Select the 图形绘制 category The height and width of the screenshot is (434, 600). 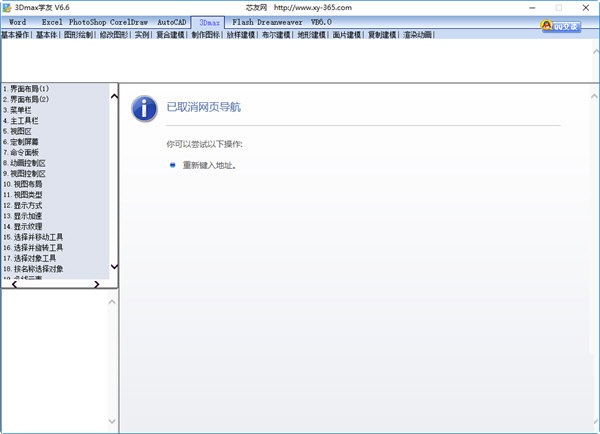click(x=78, y=35)
